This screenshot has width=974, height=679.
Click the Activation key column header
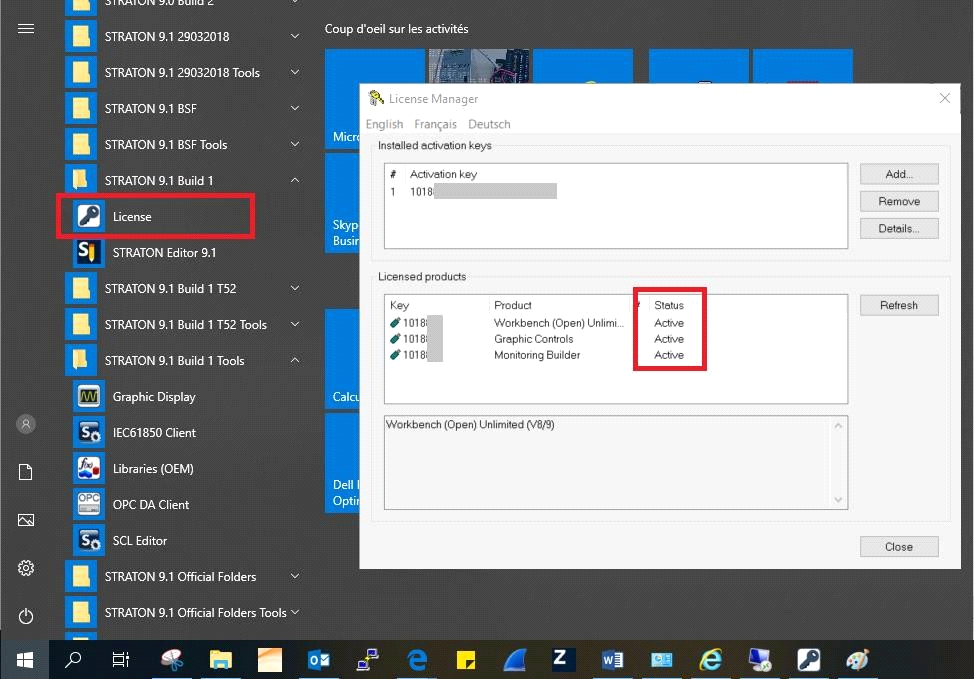444,174
